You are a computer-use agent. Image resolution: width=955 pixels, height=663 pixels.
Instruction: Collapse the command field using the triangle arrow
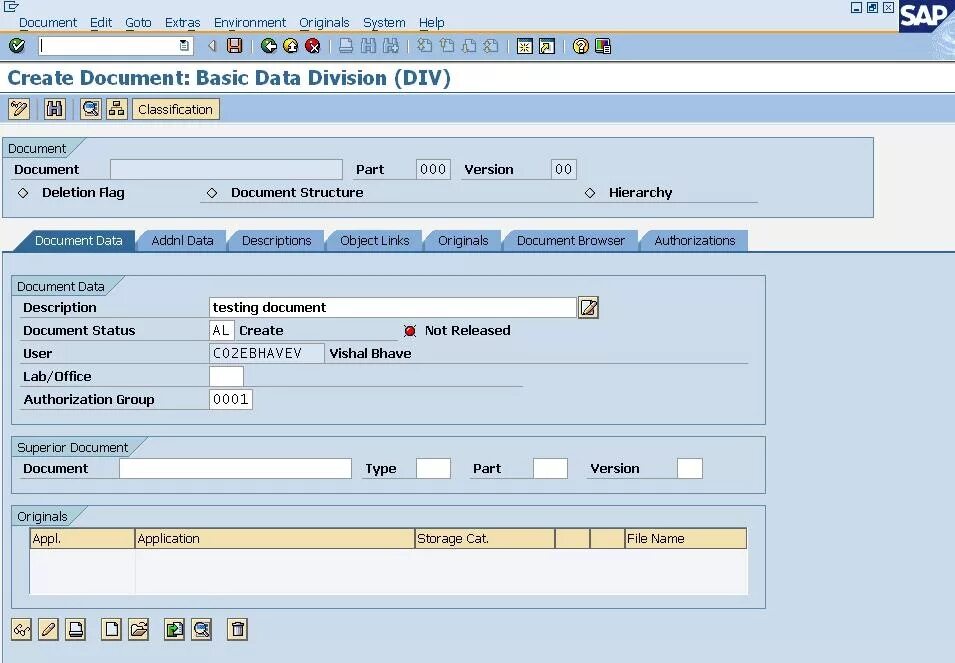click(x=212, y=46)
